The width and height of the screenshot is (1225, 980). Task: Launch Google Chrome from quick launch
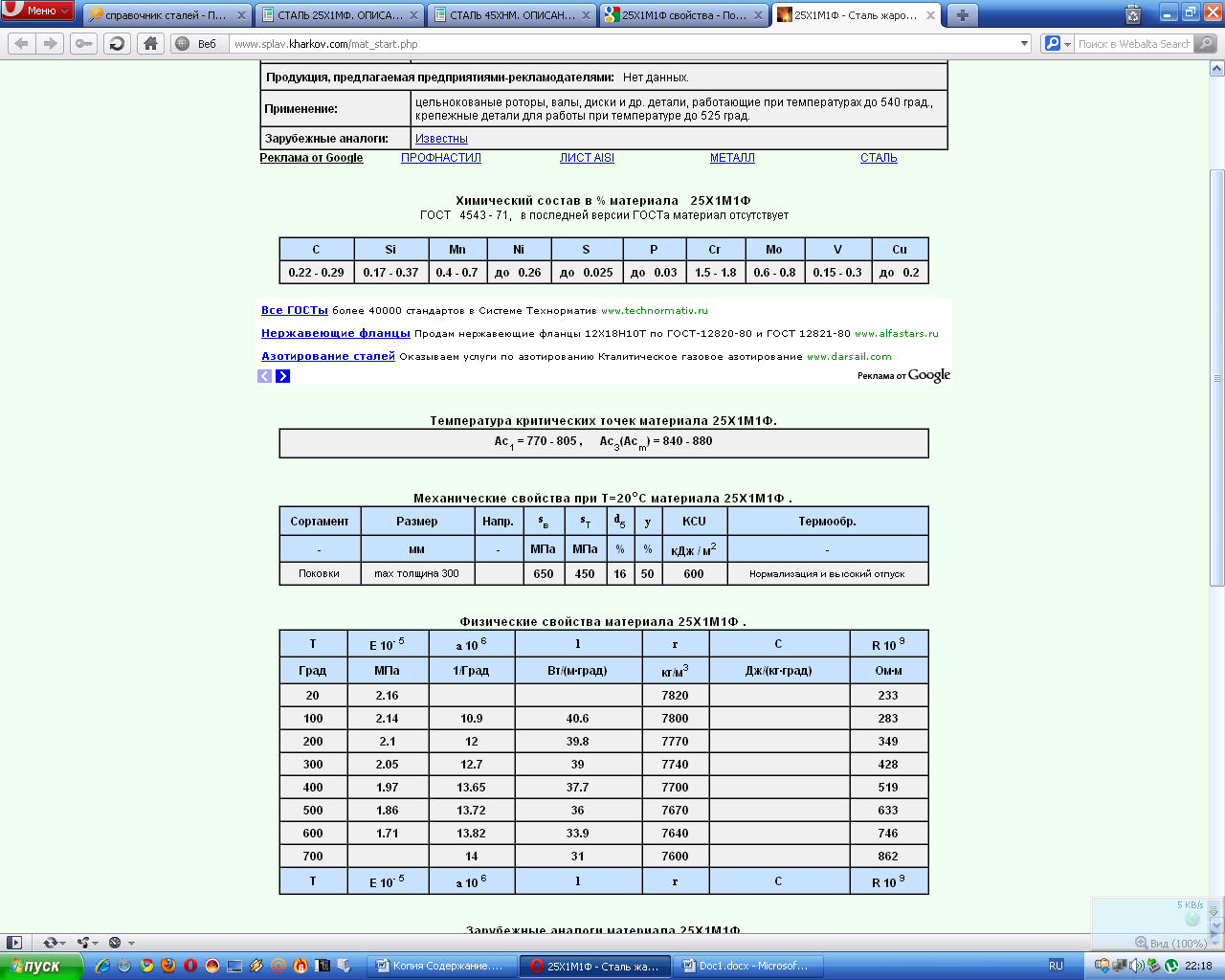coord(146,966)
